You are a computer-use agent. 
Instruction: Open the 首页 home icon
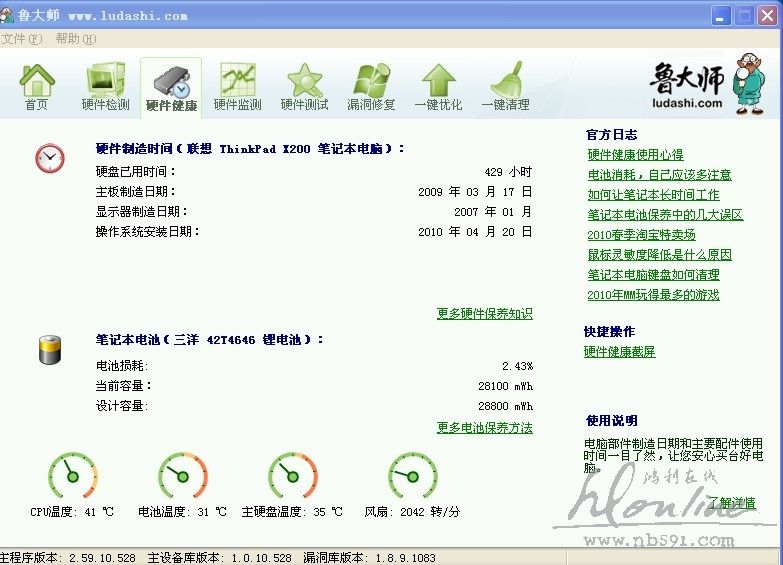[37, 86]
